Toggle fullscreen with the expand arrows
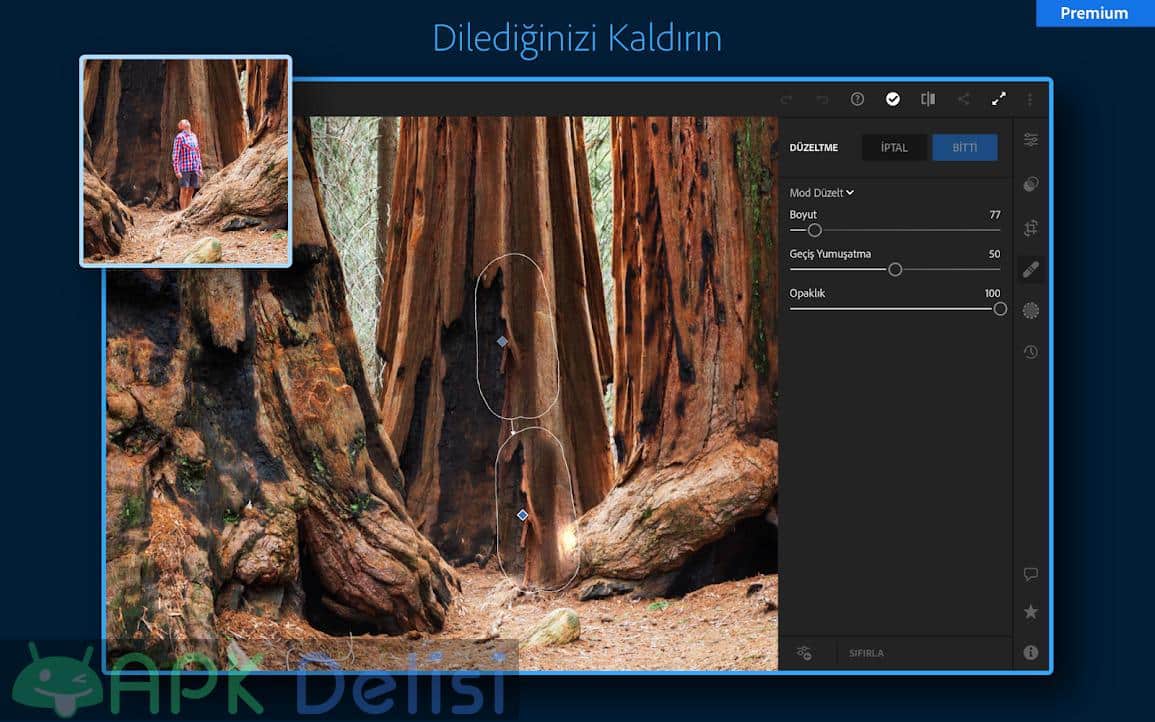This screenshot has height=722, width=1155. (998, 99)
